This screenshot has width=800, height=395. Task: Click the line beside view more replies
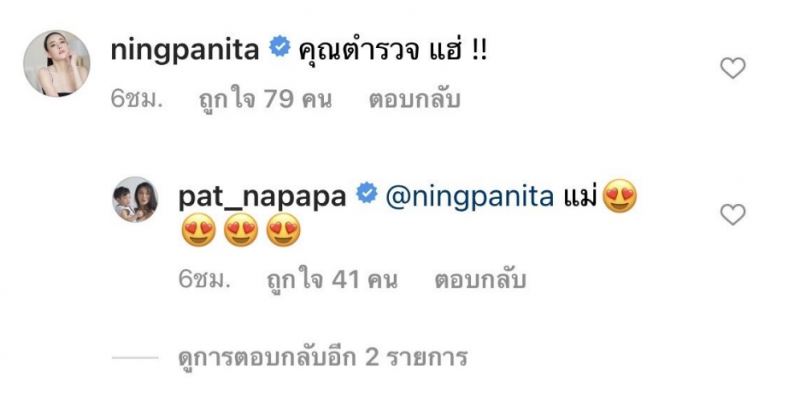[135, 358]
